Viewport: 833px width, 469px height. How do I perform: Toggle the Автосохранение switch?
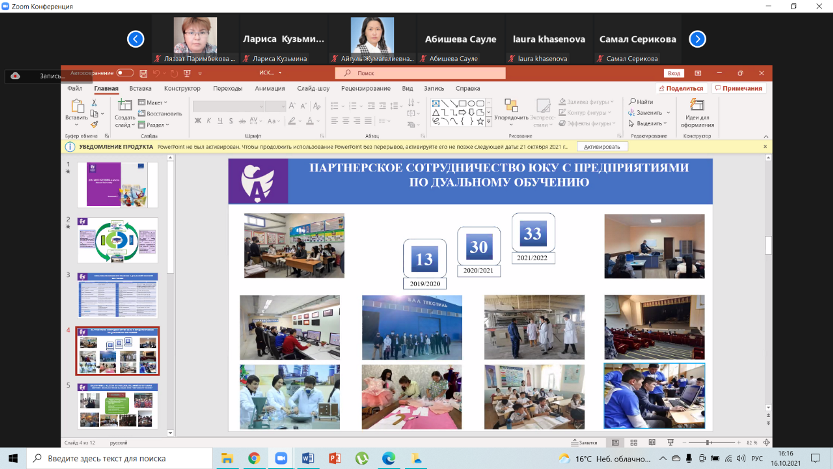(x=125, y=73)
